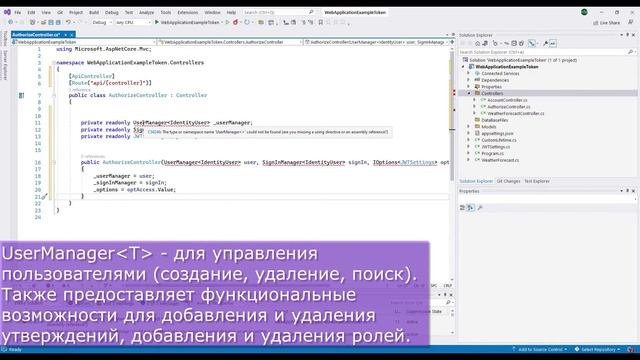
Task: Click the Pending Changes Filter icon in Solution Explorer
Action: click(x=495, y=43)
